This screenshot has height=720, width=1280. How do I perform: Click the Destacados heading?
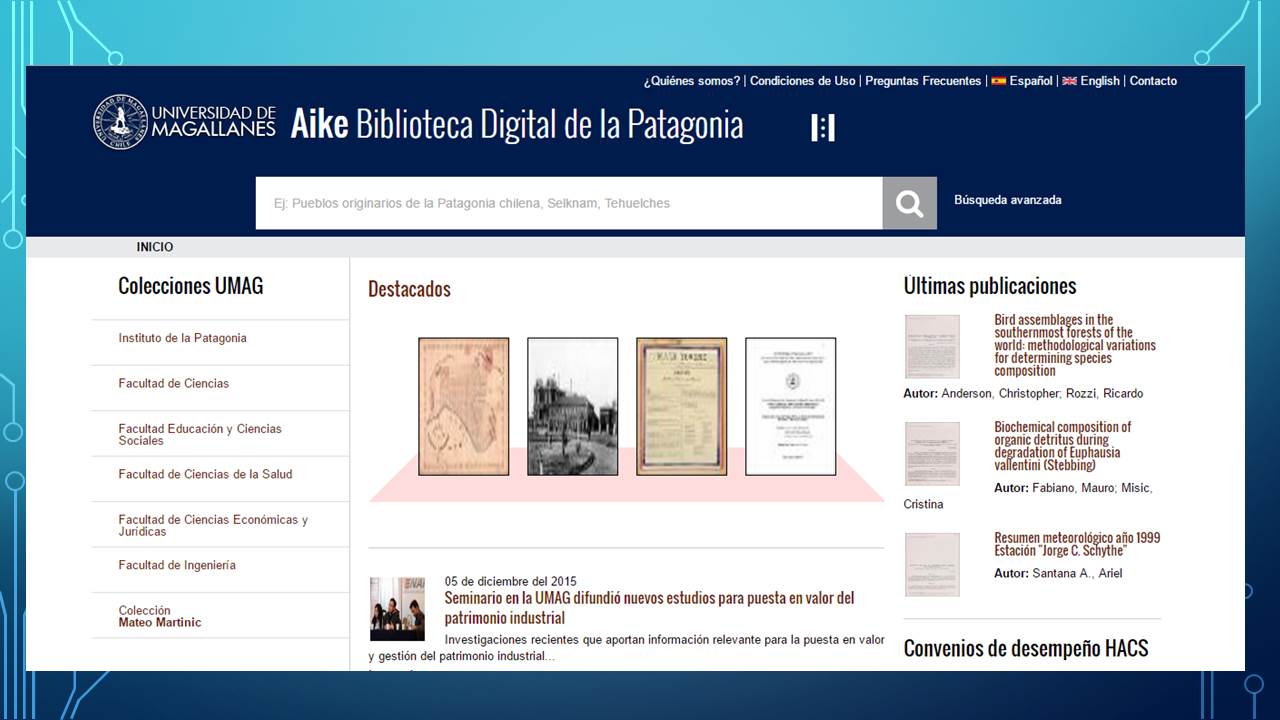click(409, 289)
